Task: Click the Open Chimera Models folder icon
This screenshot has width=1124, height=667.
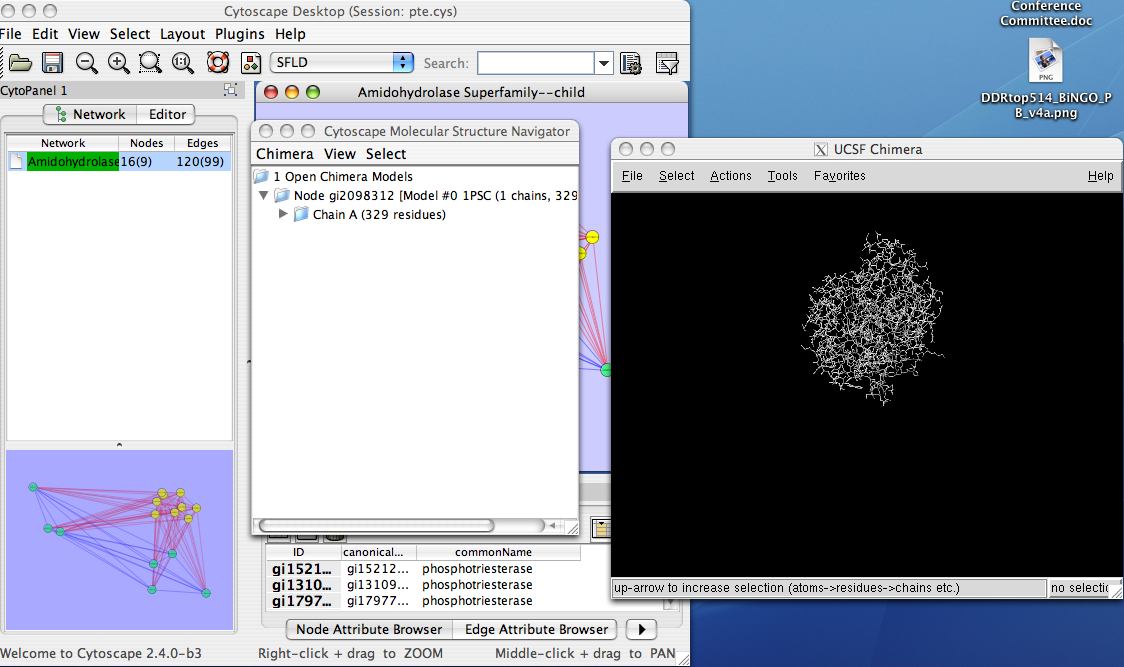Action: 262,176
